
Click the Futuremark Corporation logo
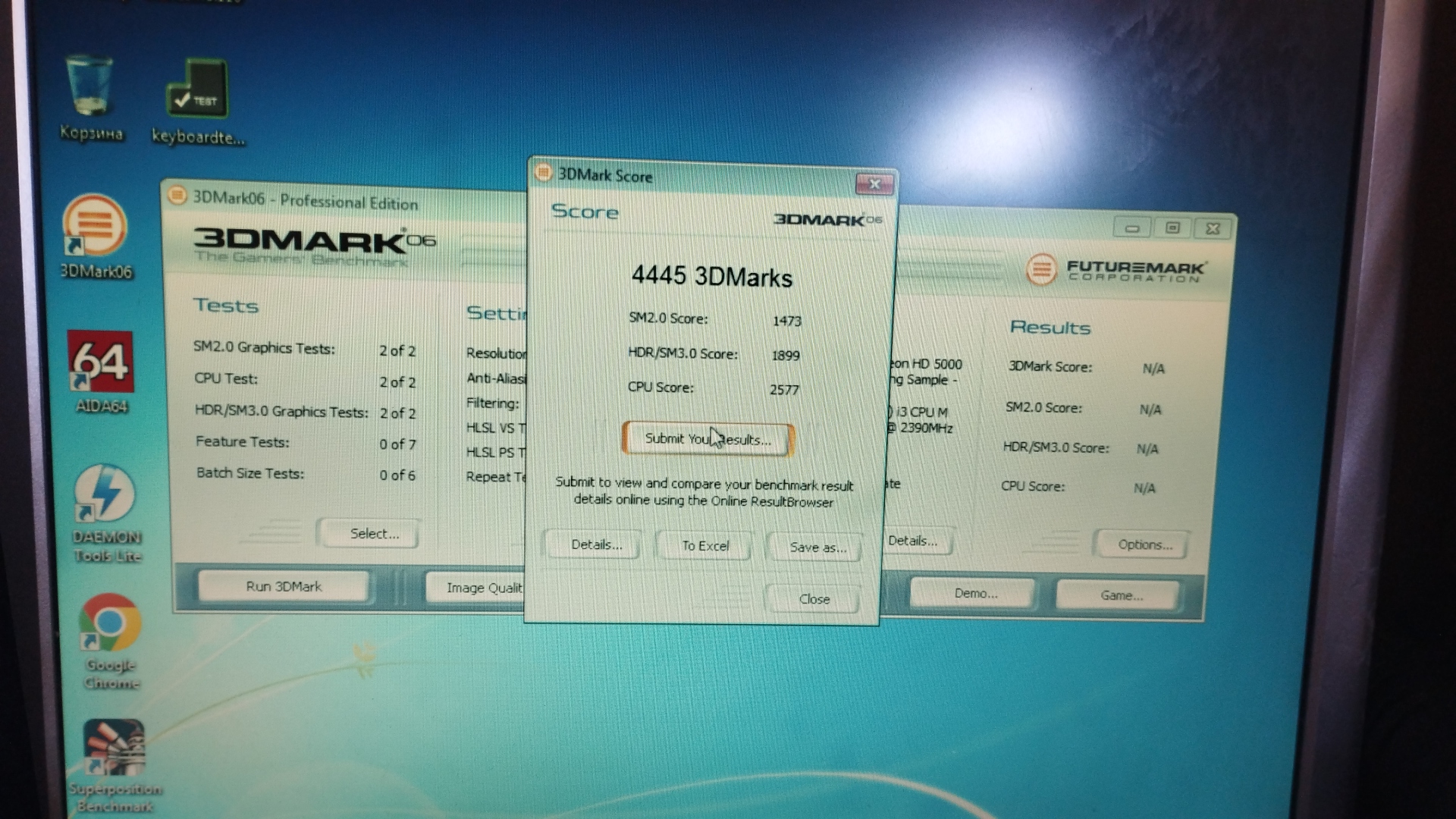pyautogui.click(x=1116, y=269)
